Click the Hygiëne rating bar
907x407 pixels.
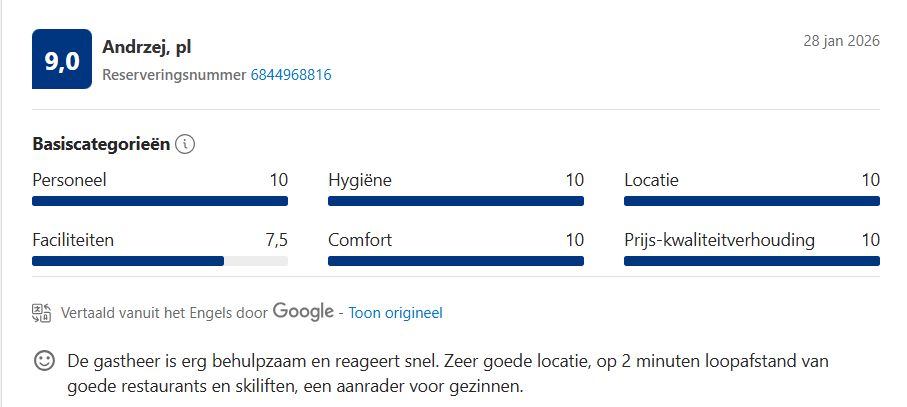[x=456, y=201]
